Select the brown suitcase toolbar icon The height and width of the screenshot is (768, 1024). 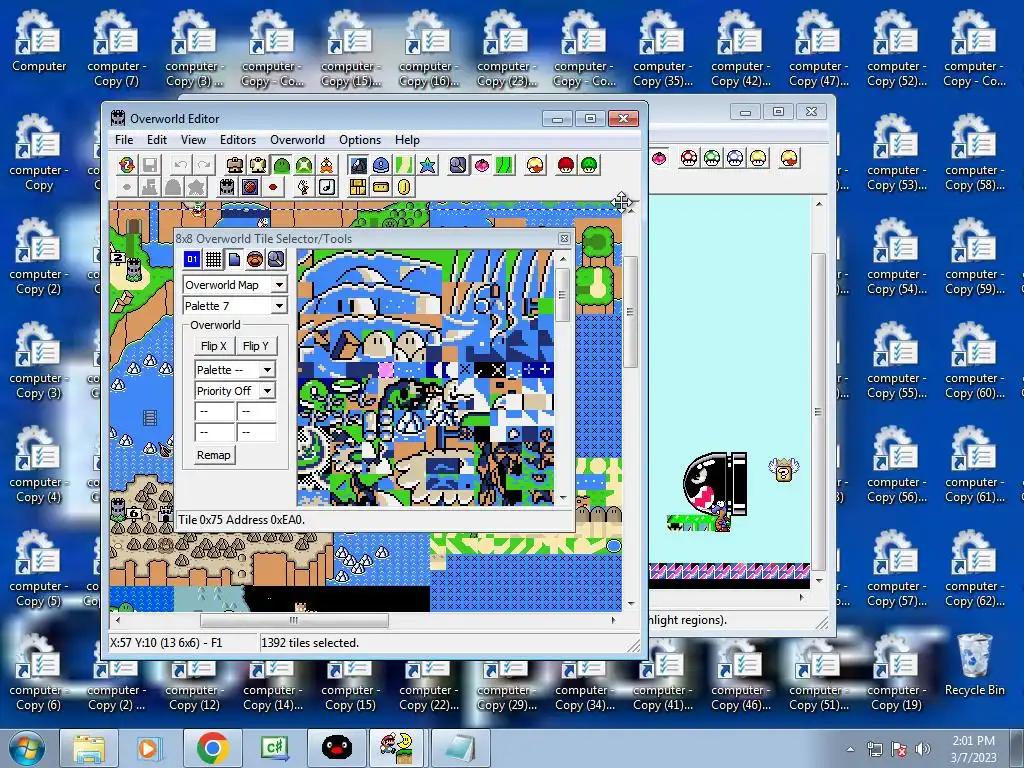click(235, 165)
